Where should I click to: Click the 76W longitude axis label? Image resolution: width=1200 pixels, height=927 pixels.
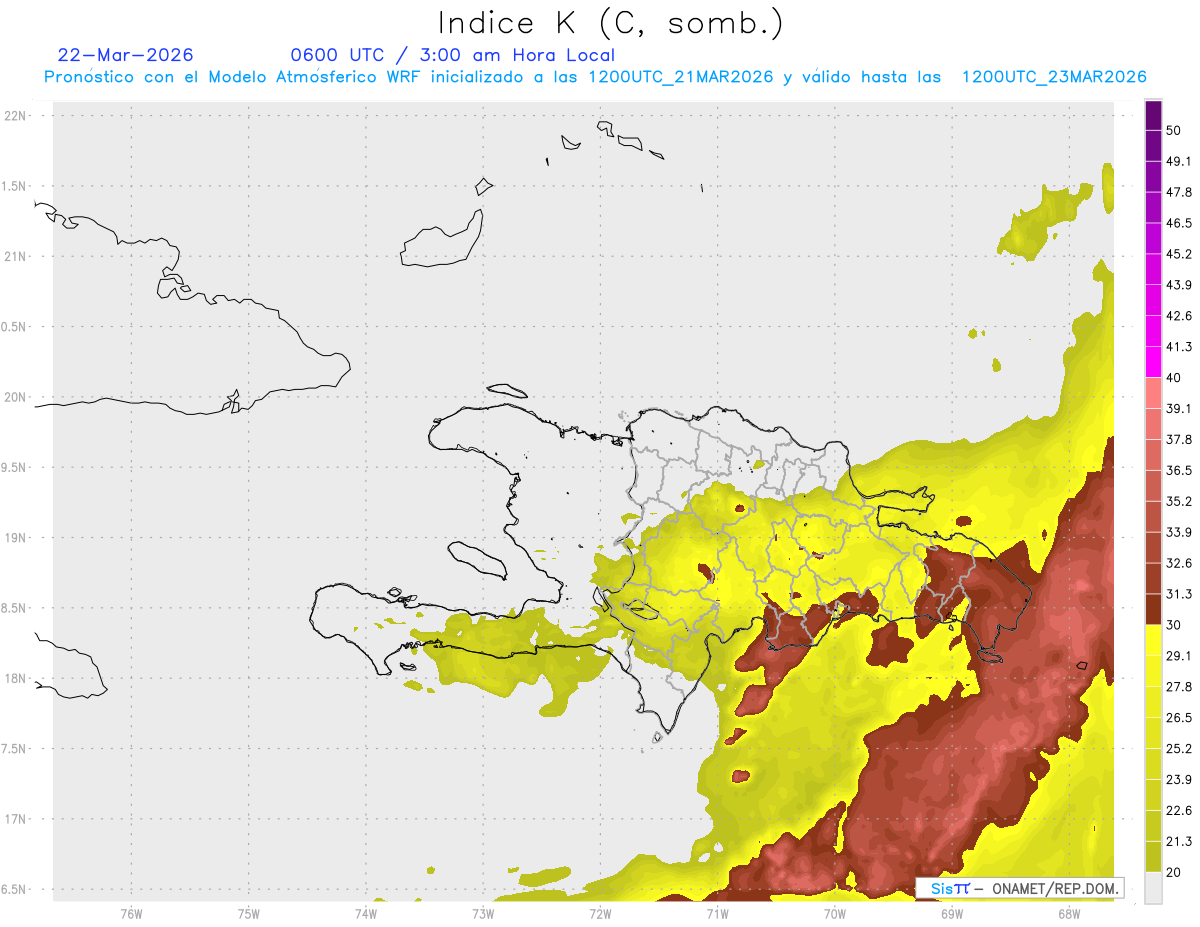(x=131, y=913)
